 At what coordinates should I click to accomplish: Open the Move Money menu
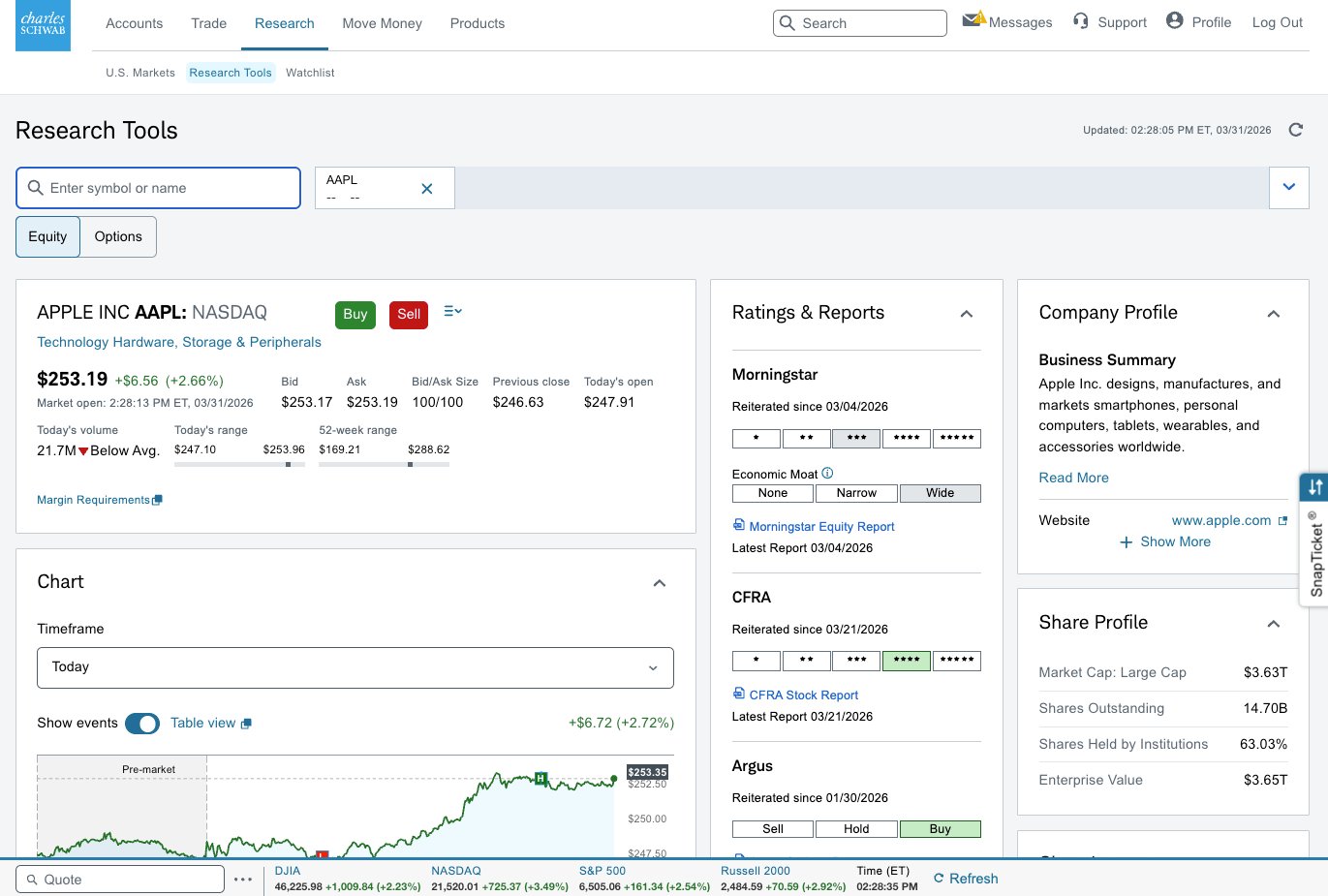(382, 23)
